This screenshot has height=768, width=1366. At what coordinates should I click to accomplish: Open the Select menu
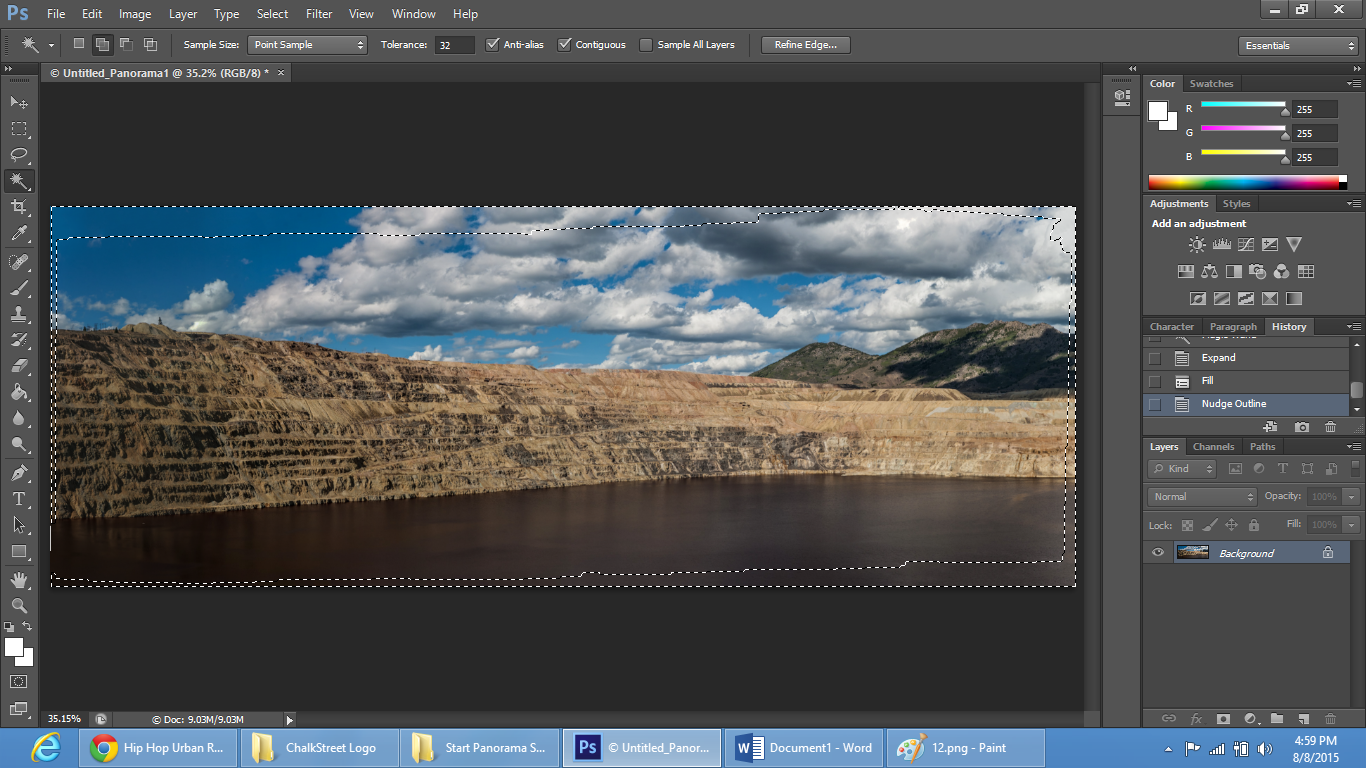(272, 14)
